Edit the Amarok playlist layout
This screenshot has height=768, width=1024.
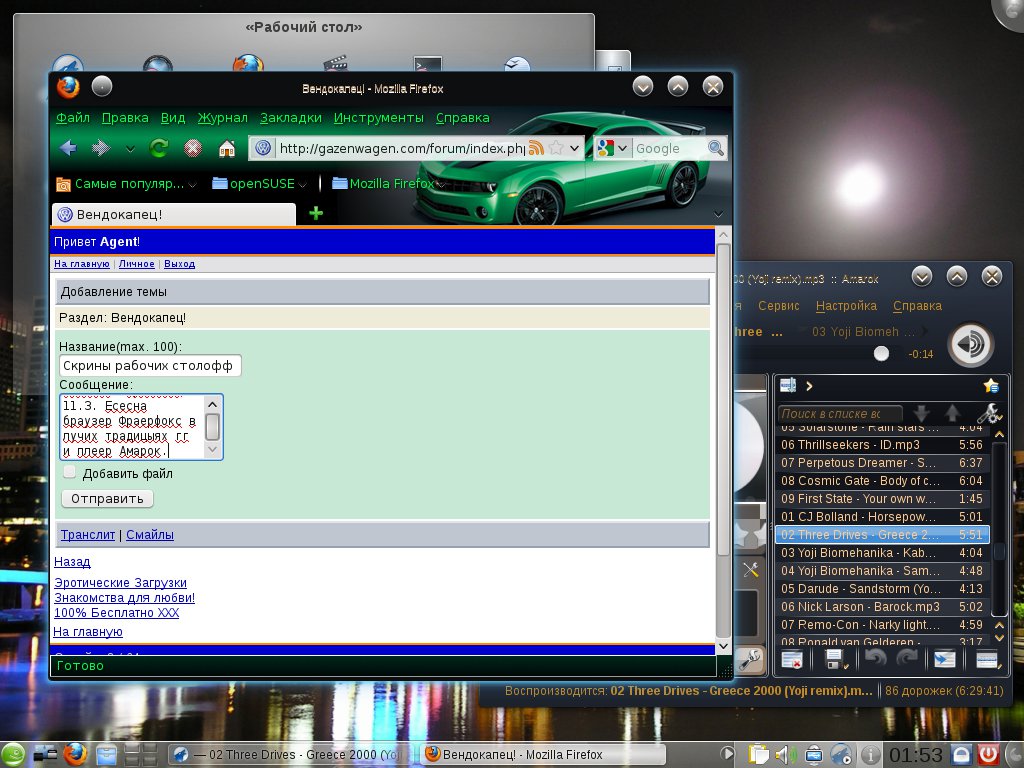989,660
